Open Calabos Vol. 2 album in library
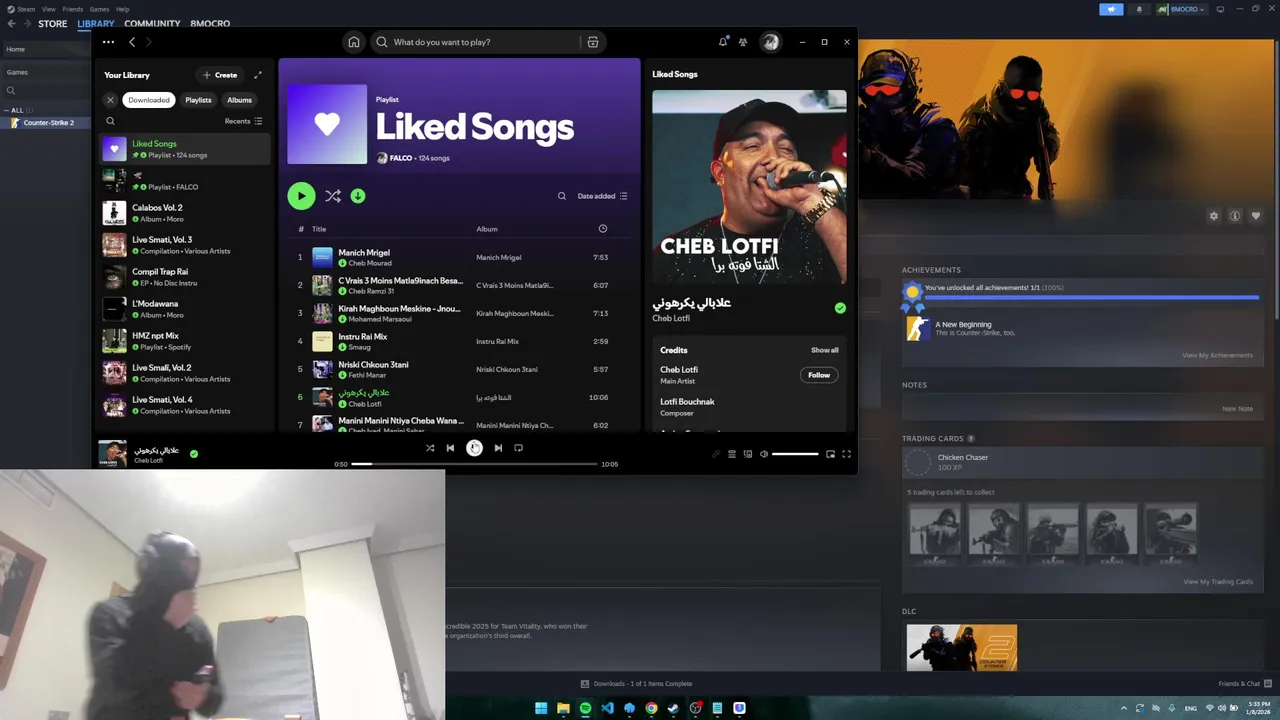Viewport: 1280px width, 720px height. pyautogui.click(x=185, y=213)
